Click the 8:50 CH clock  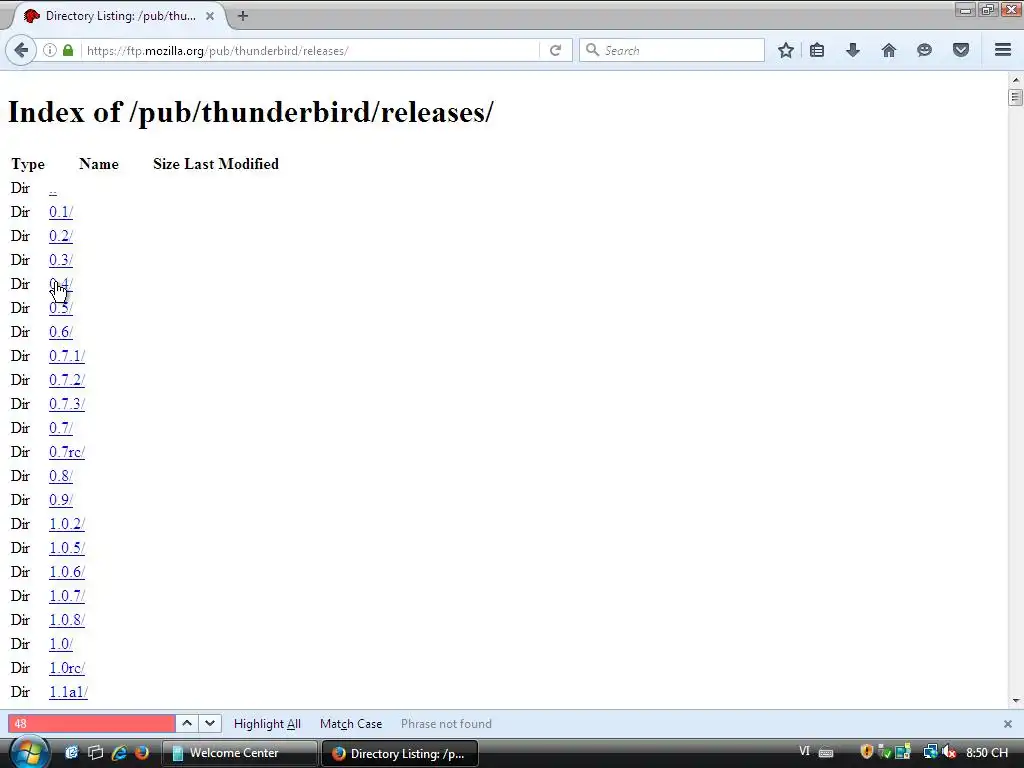click(x=987, y=752)
